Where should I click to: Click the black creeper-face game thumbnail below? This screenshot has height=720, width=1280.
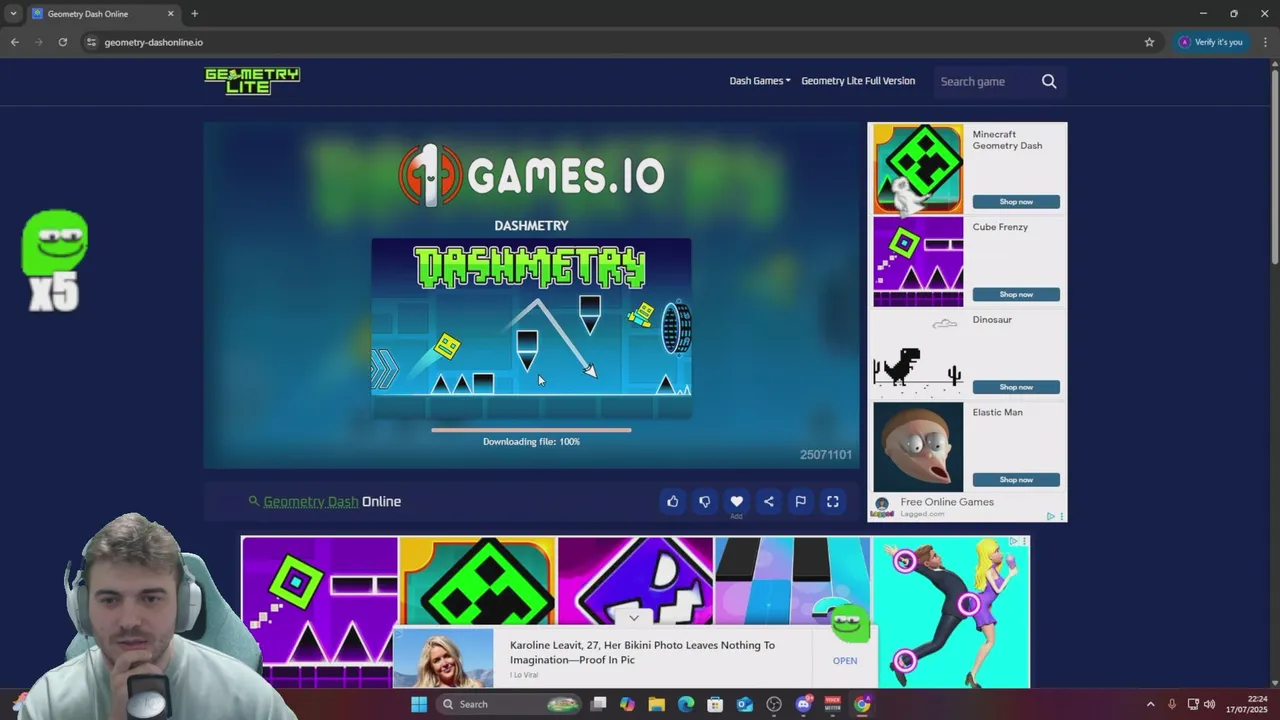coord(478,582)
